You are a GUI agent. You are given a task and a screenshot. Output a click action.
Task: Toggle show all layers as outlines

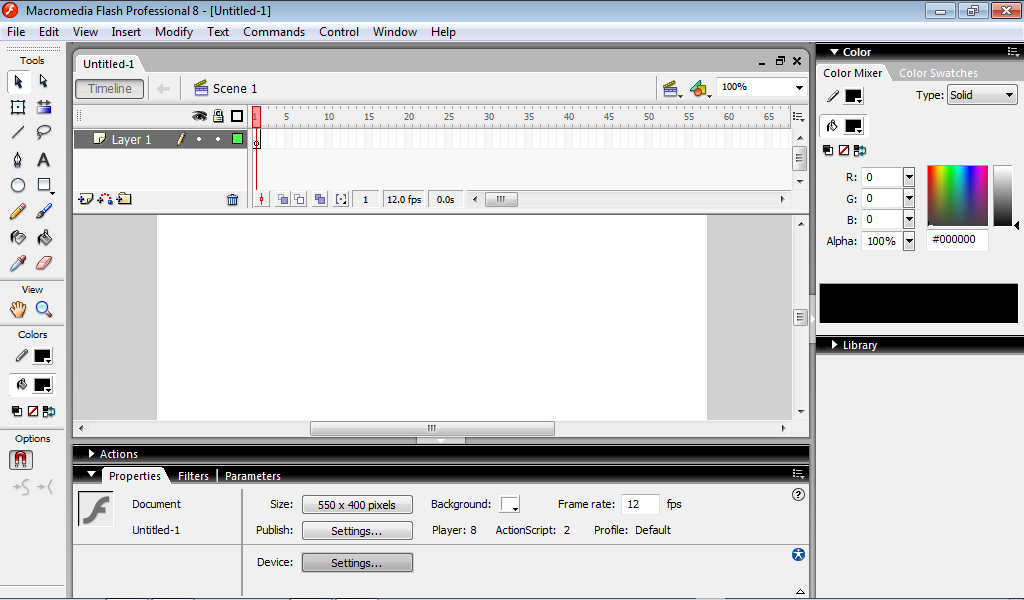(237, 116)
